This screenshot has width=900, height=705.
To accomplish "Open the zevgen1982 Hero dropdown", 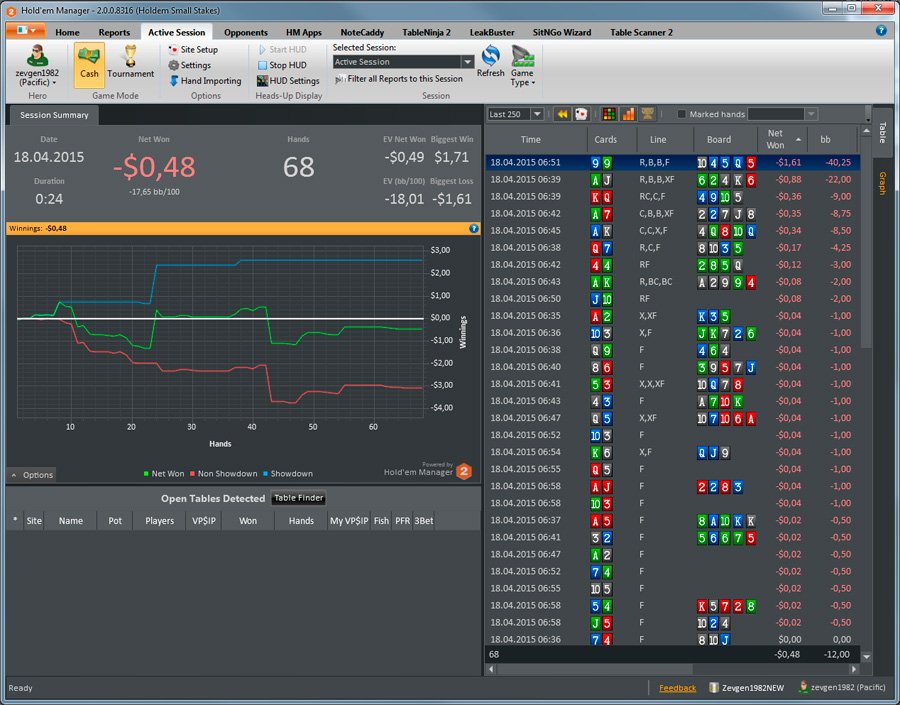I will click(37, 66).
